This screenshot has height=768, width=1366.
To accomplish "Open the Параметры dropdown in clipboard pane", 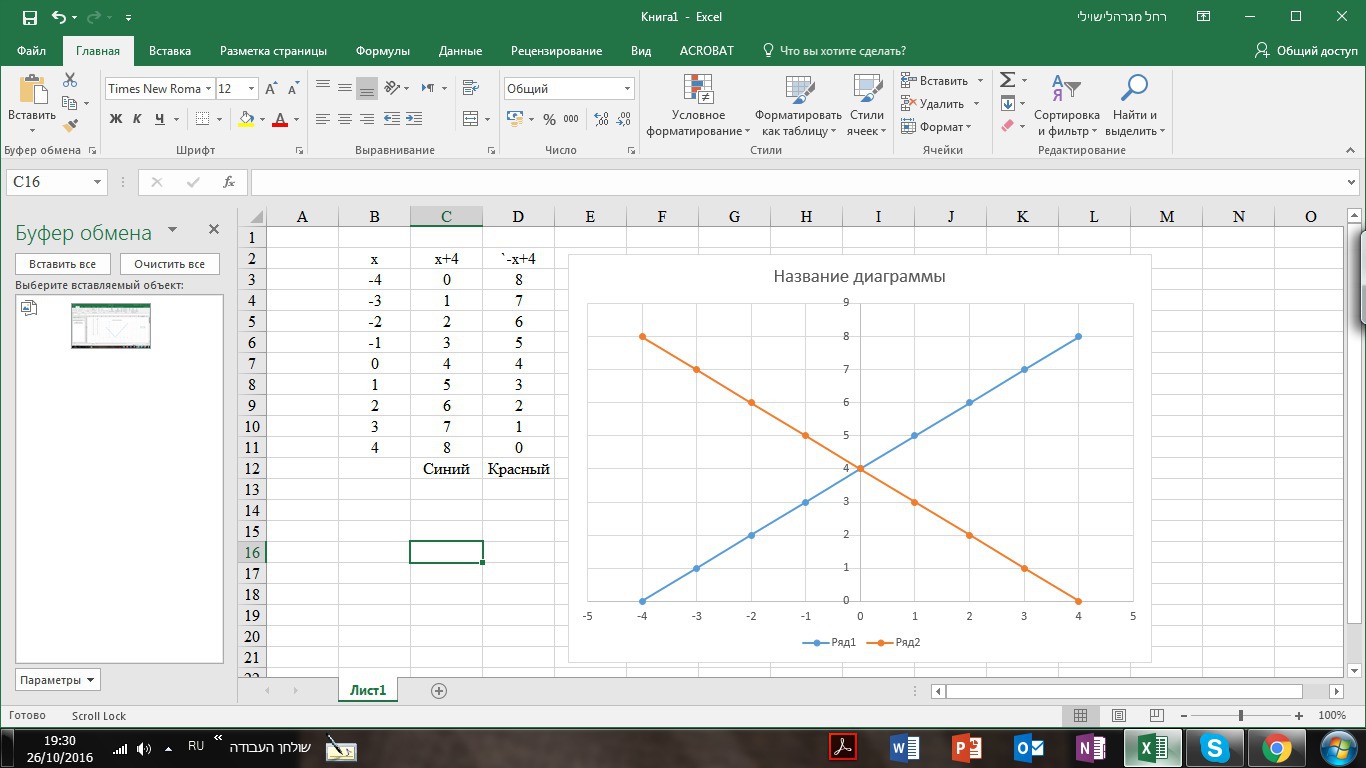I will 58,680.
